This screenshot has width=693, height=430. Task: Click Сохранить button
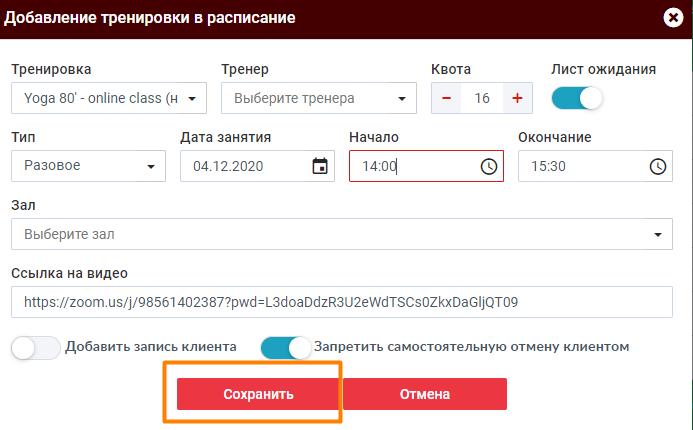[x=259, y=394]
